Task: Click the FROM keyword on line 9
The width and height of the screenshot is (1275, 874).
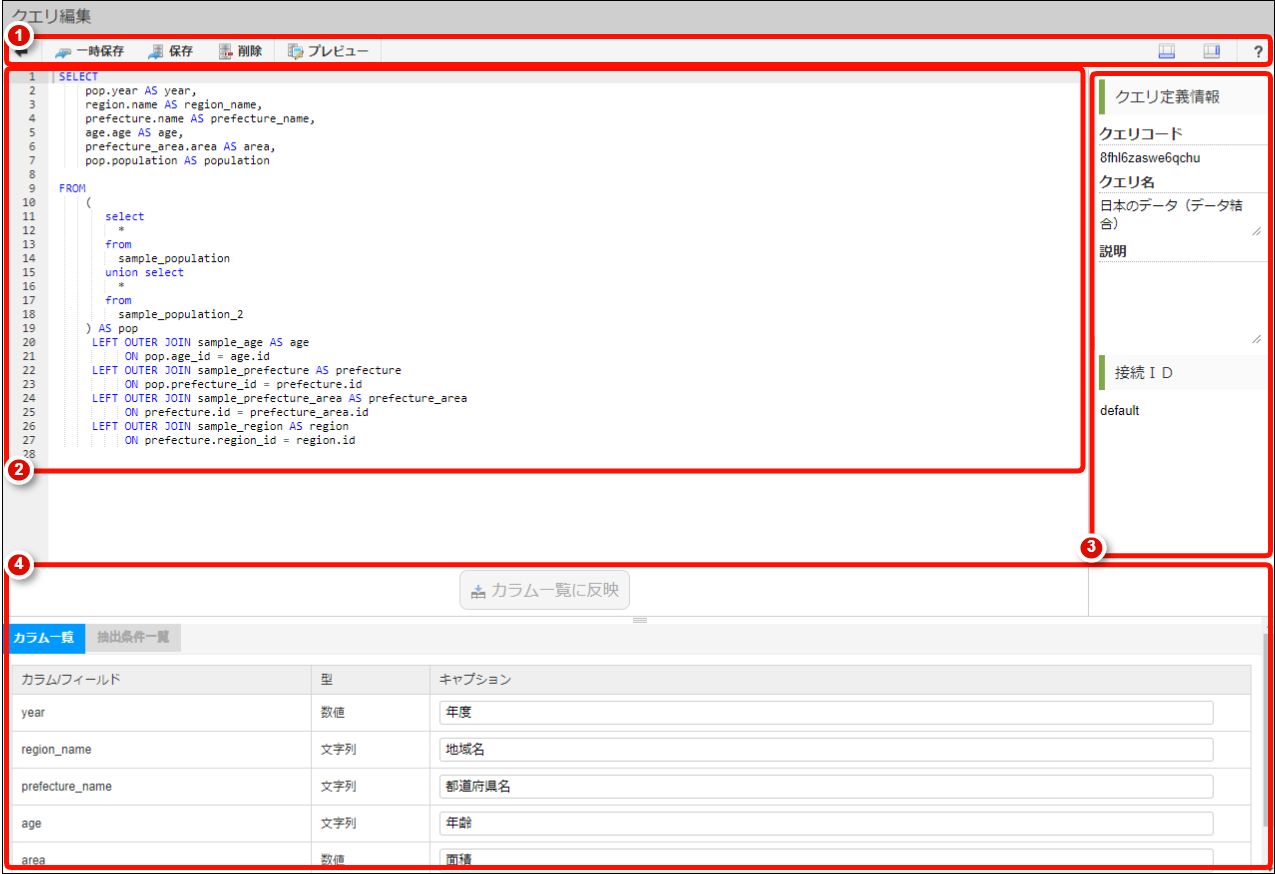Action: pos(72,188)
